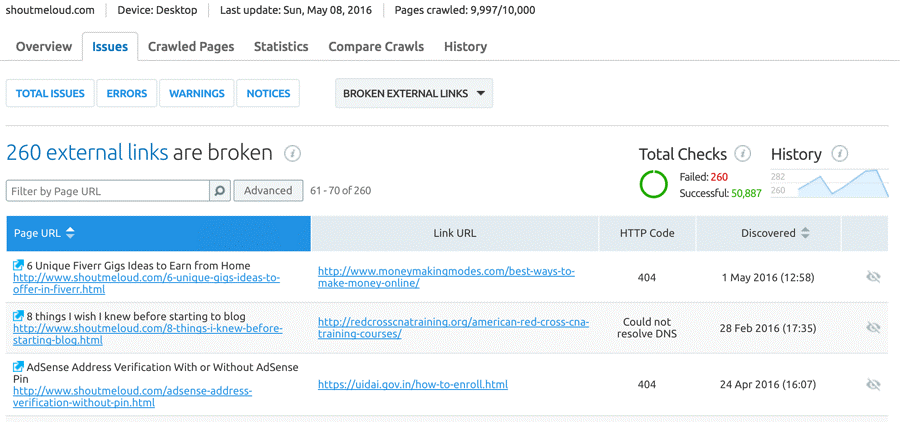Hide the redcrosscnatraining.org broken link row

point(873,327)
